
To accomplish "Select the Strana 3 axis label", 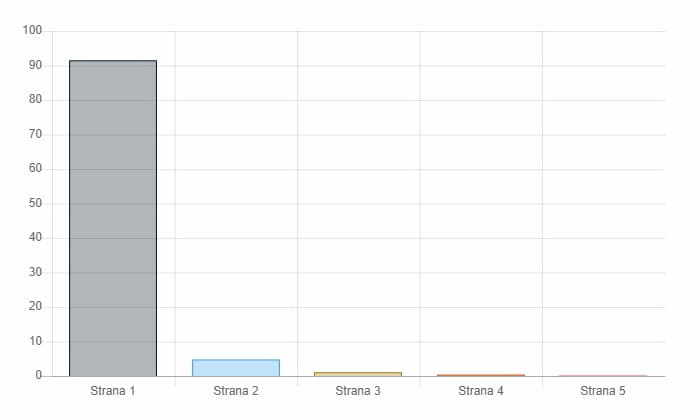I will point(358,390).
